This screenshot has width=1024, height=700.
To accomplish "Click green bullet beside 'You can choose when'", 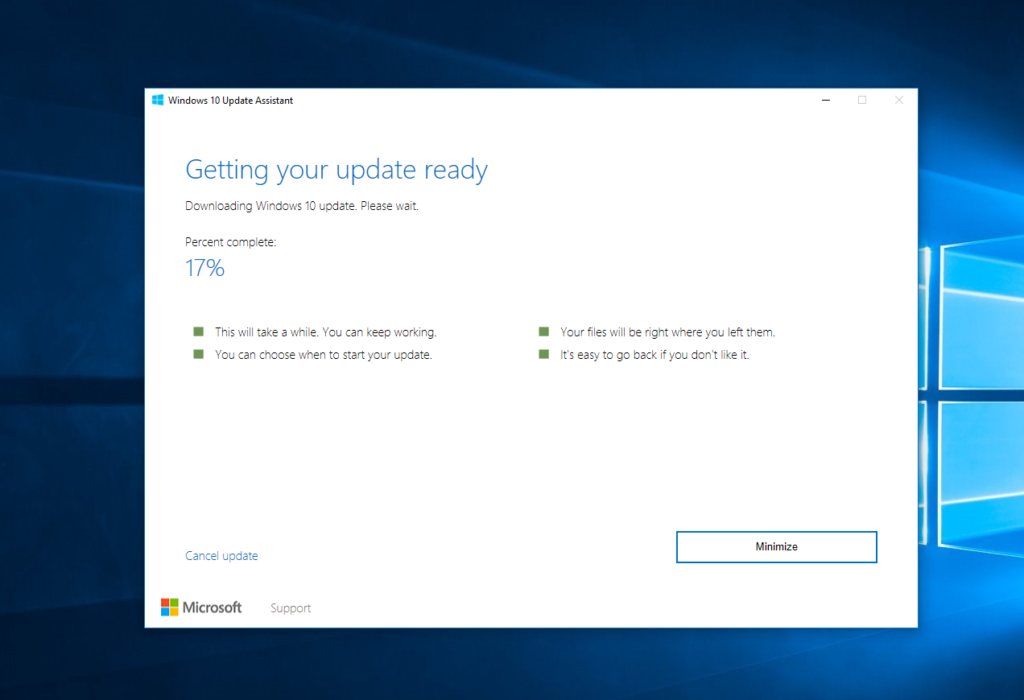I will click(x=198, y=354).
